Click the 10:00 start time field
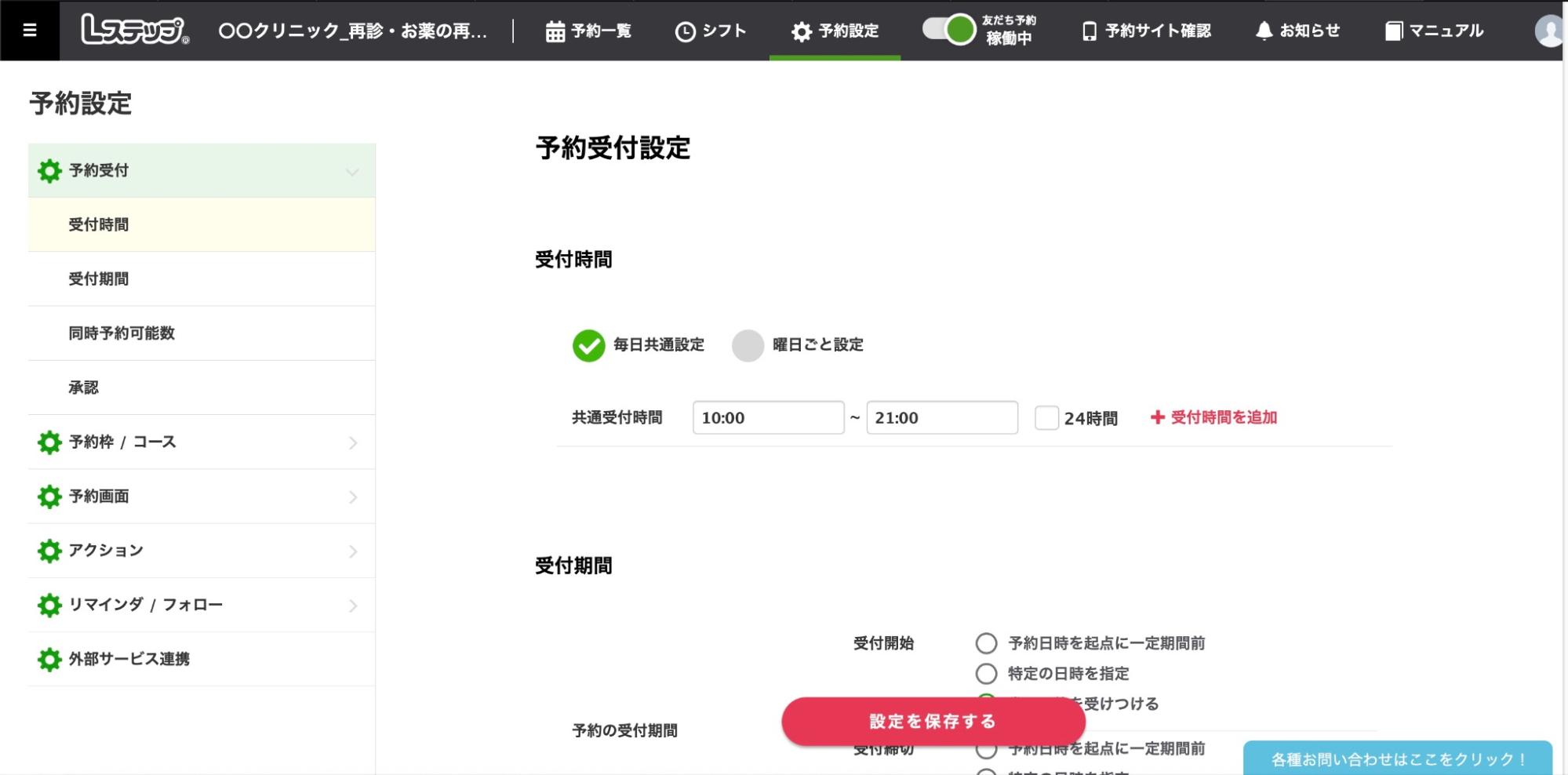This screenshot has width=1568, height=775. point(768,418)
